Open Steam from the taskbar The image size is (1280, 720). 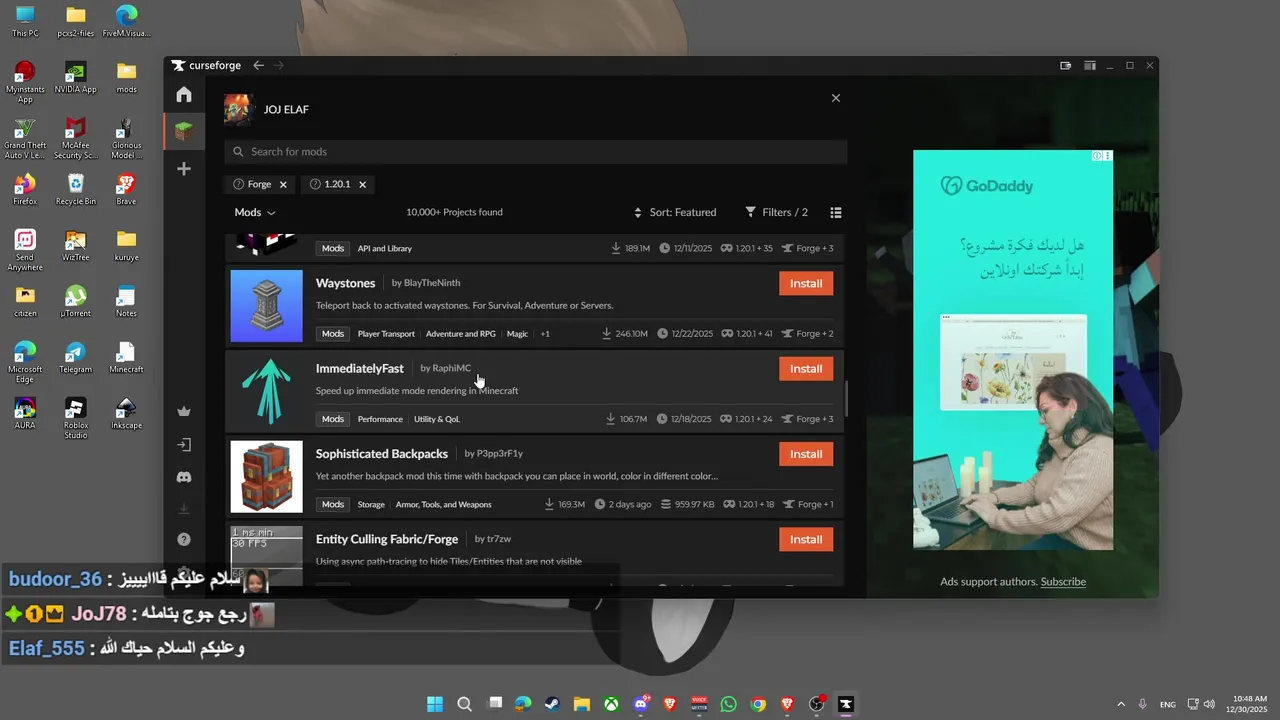[552, 704]
